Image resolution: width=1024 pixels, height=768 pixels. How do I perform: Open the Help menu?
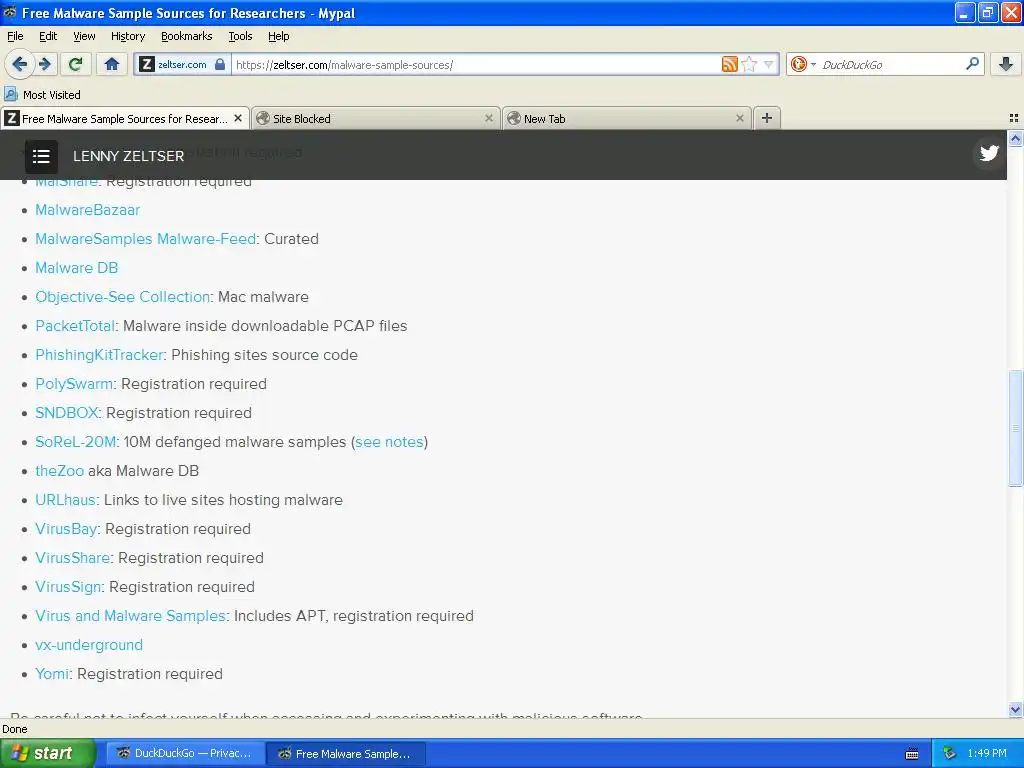point(278,36)
